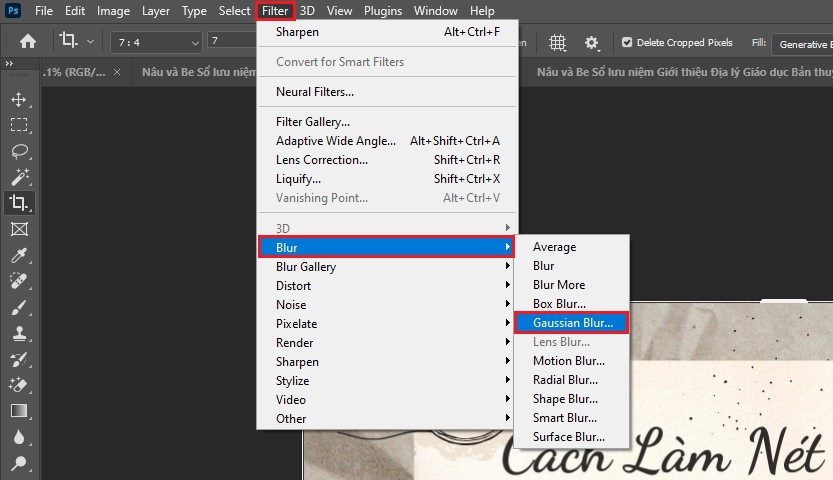Choose Lens Correction...
The height and width of the screenshot is (480, 833).
pos(387,160)
